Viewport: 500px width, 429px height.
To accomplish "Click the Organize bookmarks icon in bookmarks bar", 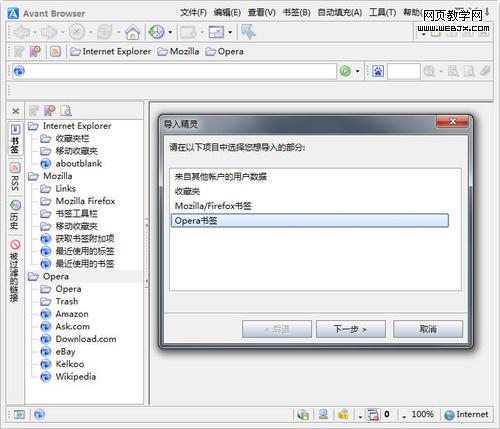I will 35,52.
